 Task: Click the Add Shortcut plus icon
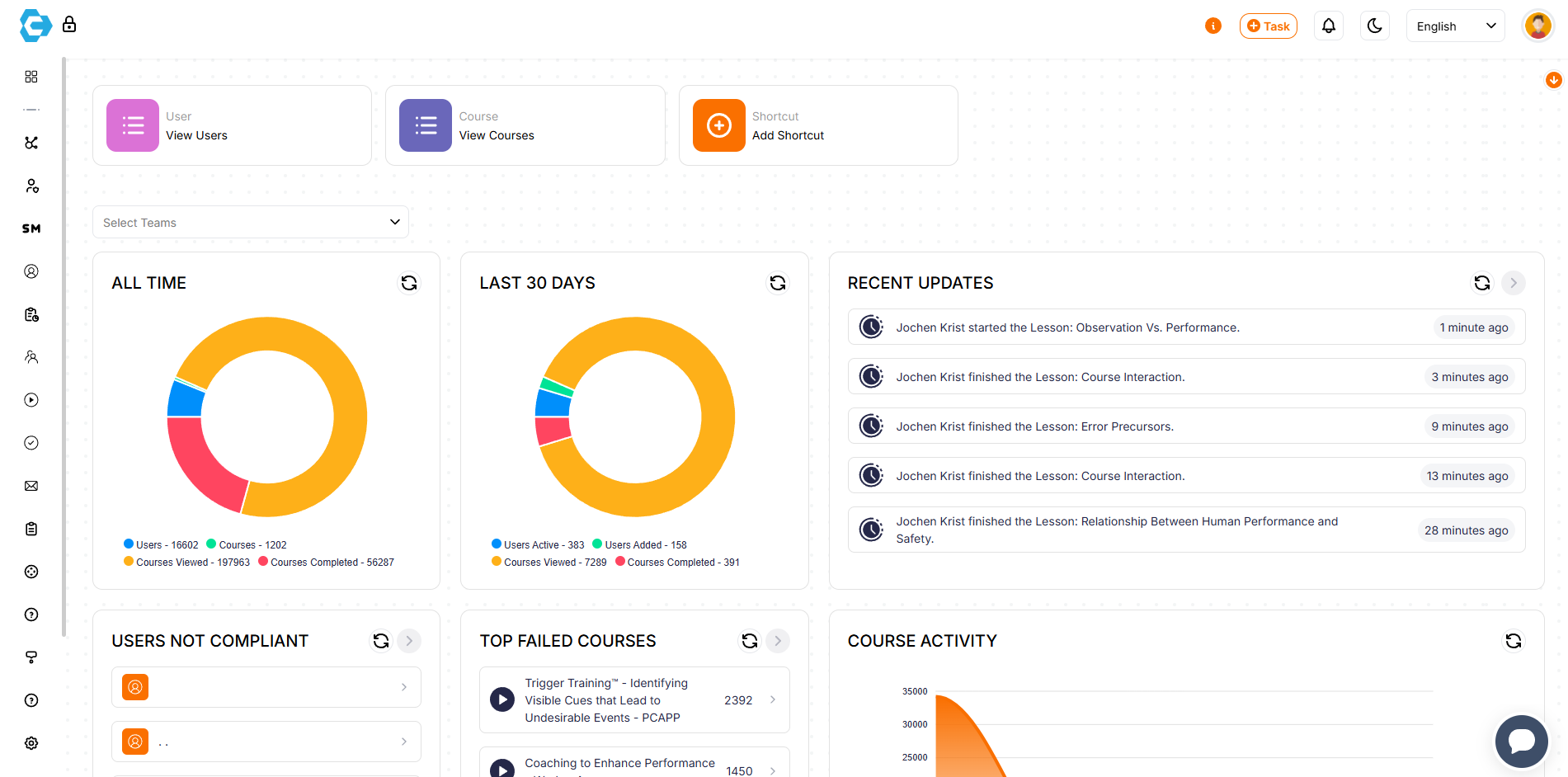click(x=718, y=126)
